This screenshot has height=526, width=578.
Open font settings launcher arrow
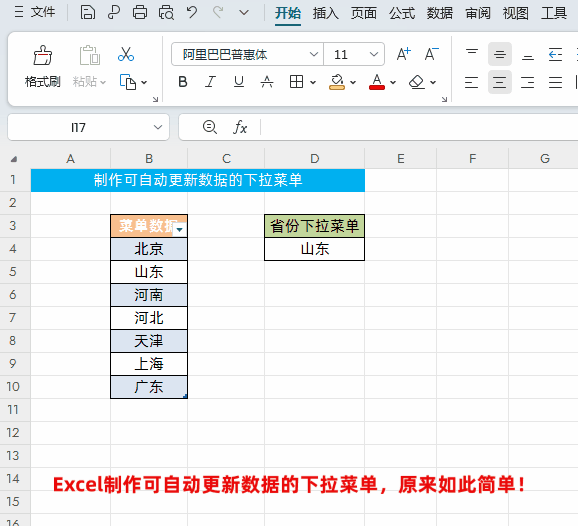coord(445,99)
